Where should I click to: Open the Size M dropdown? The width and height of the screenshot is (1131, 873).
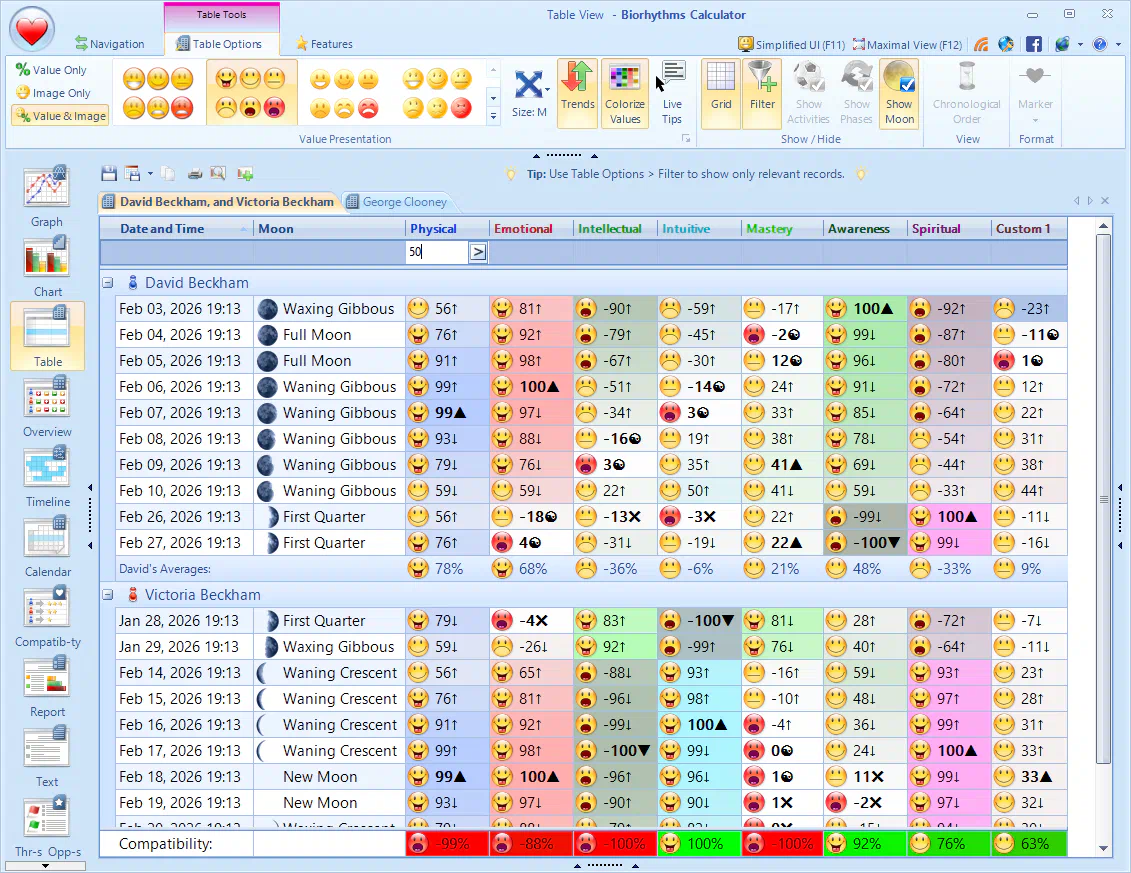[531, 93]
